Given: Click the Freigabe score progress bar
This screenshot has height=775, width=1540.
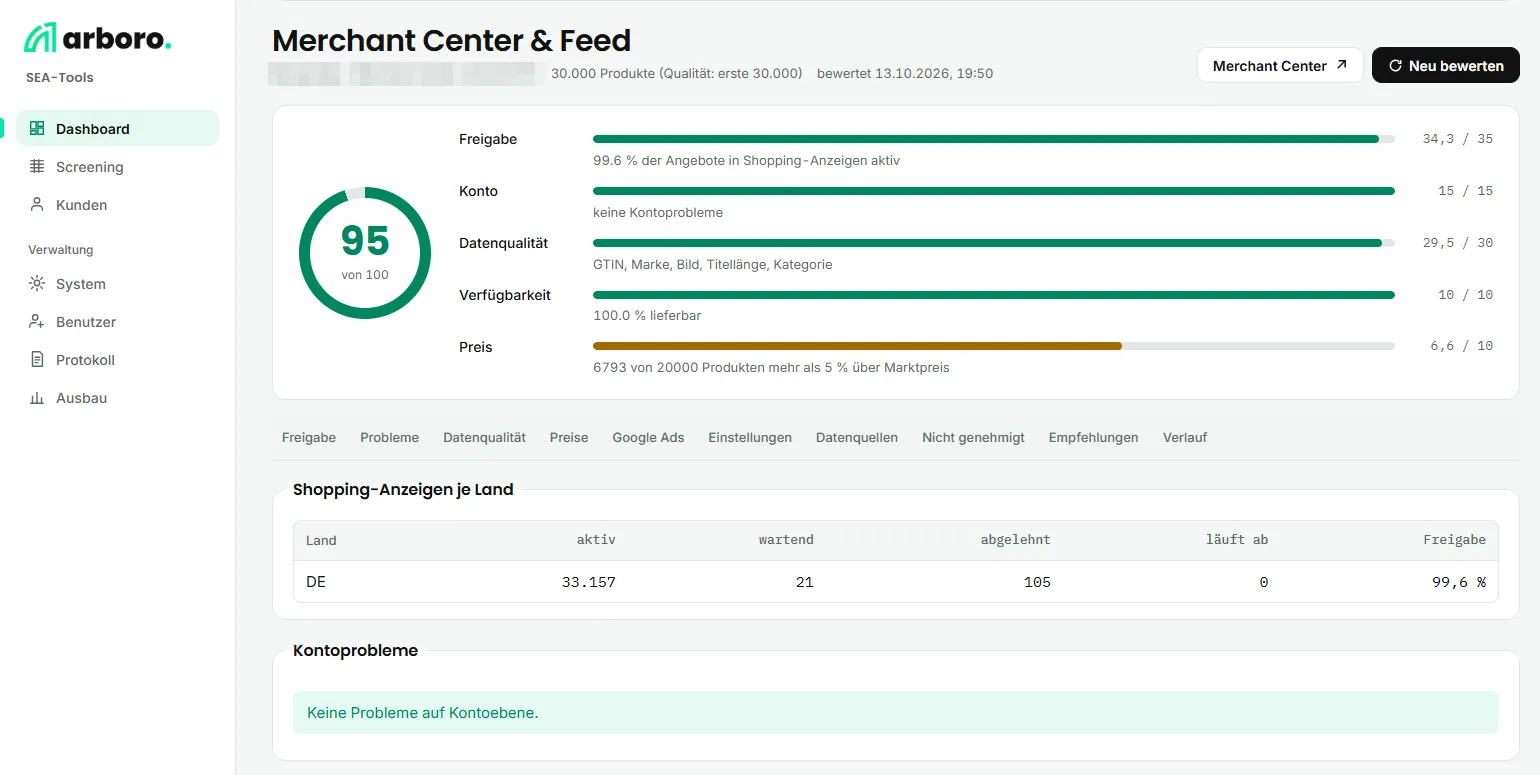Looking at the screenshot, I should pyautogui.click(x=994, y=139).
